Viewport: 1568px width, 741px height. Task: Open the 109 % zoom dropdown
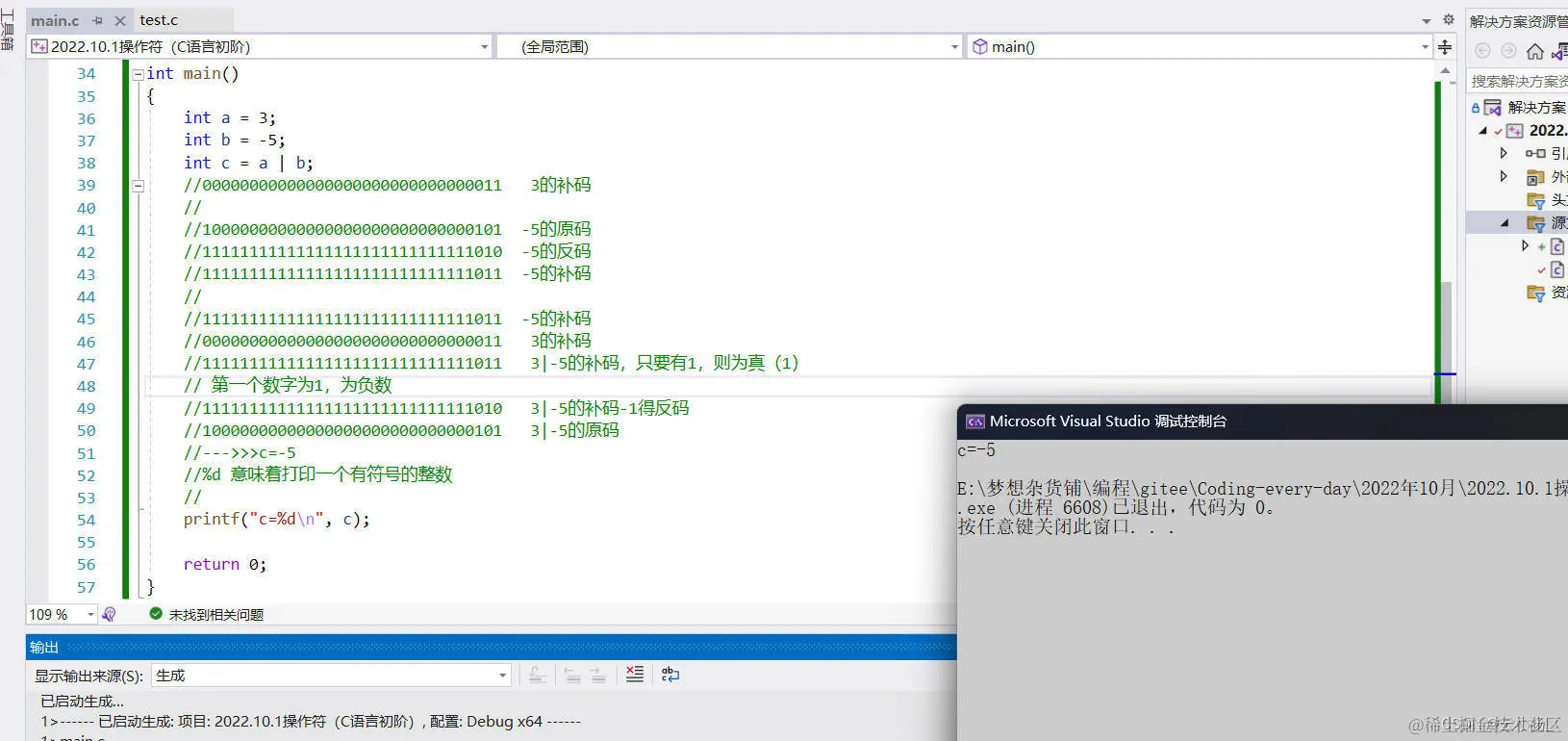point(63,614)
